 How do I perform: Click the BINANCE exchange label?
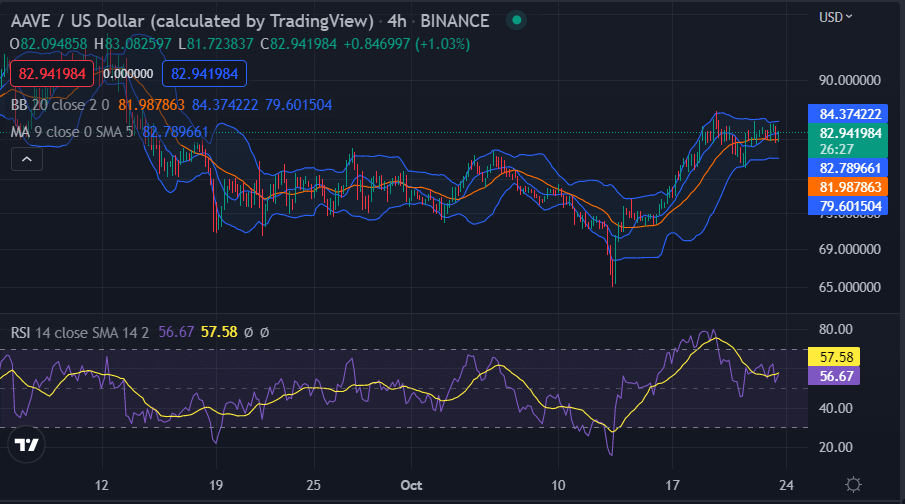(x=455, y=21)
